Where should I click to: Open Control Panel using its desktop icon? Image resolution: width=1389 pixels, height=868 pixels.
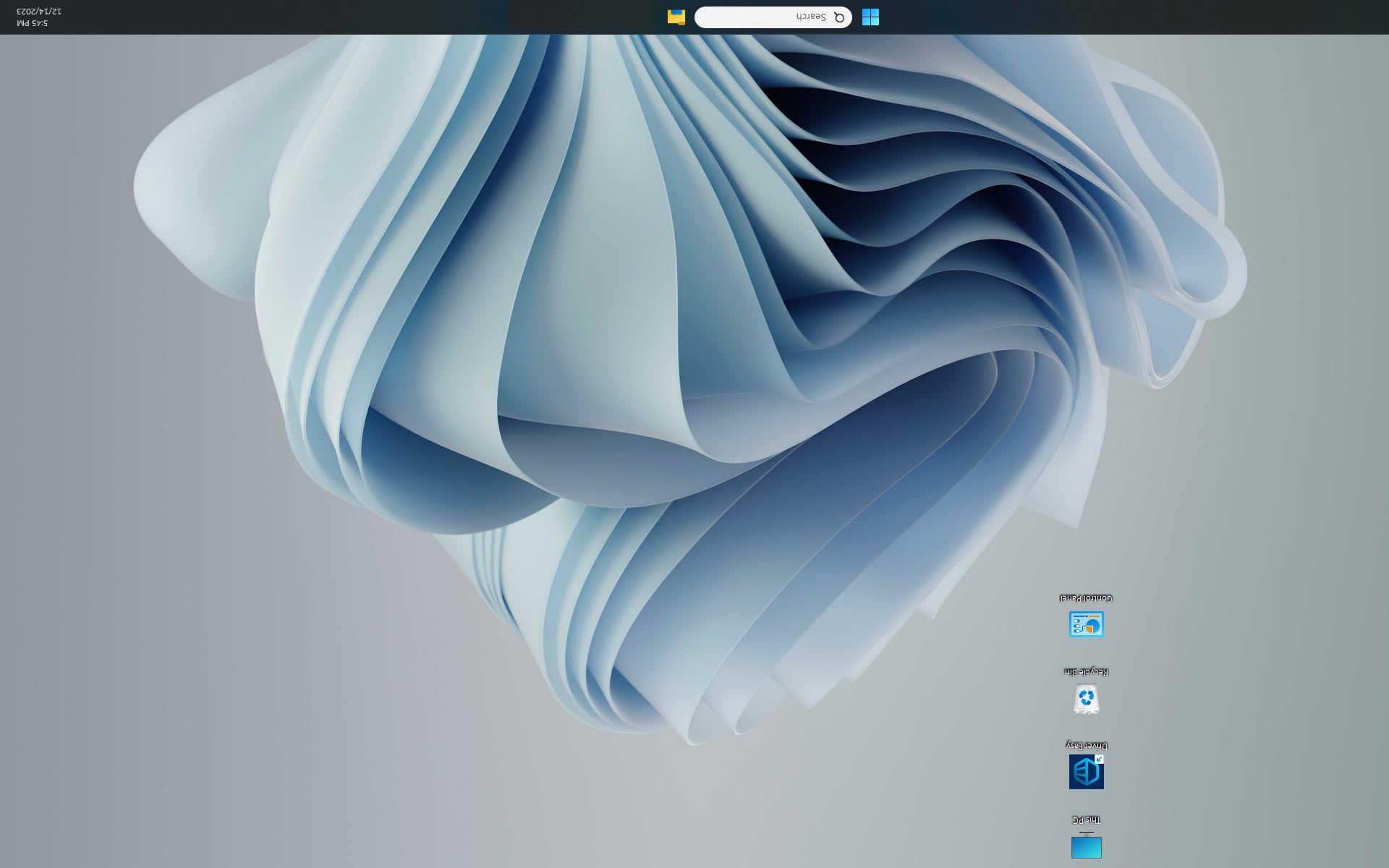point(1087,624)
